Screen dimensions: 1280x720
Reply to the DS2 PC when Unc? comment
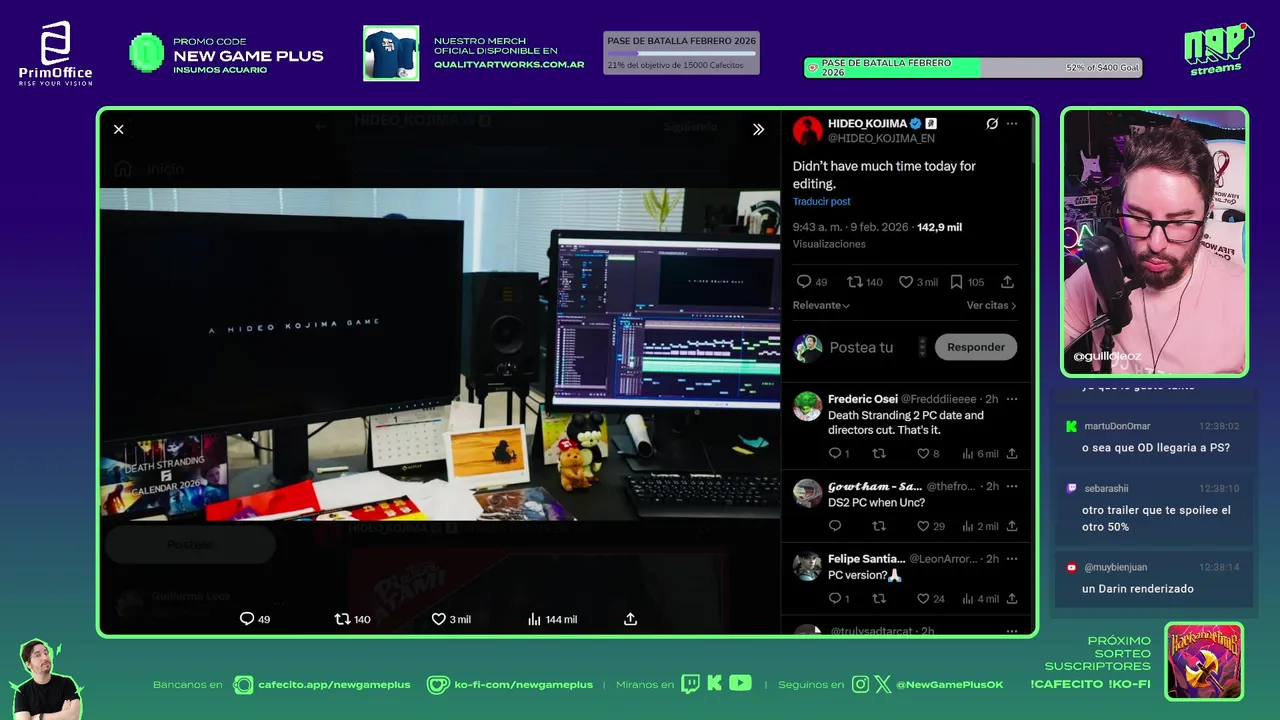(x=835, y=526)
